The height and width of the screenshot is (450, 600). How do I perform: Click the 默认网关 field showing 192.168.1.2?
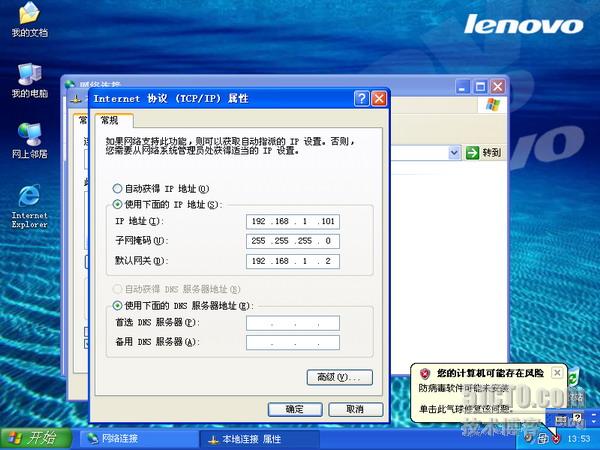tap(293, 261)
